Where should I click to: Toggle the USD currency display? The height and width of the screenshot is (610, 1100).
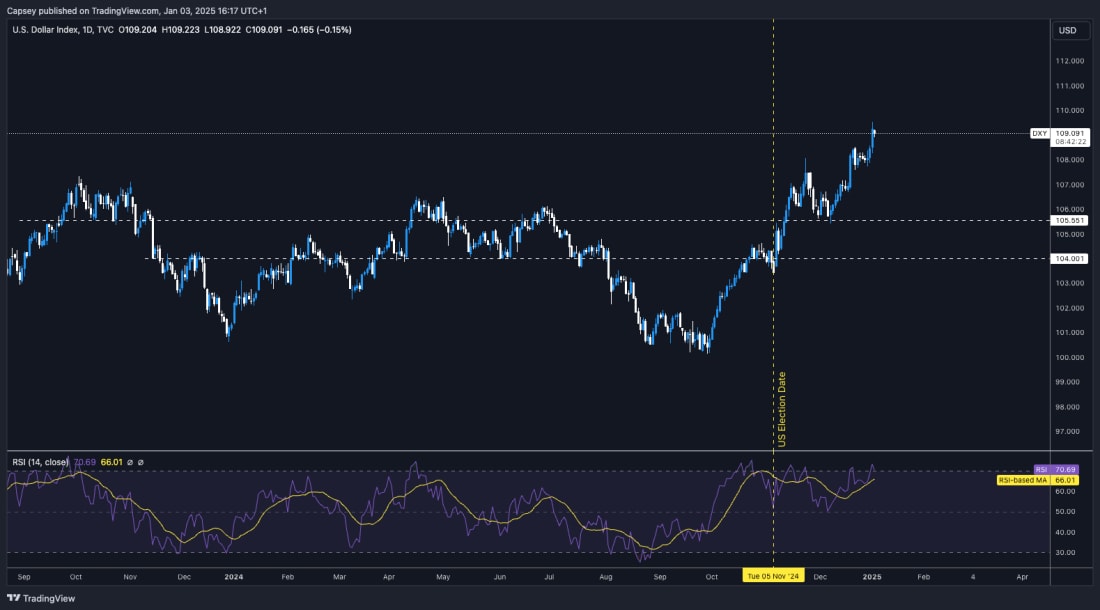point(1069,31)
